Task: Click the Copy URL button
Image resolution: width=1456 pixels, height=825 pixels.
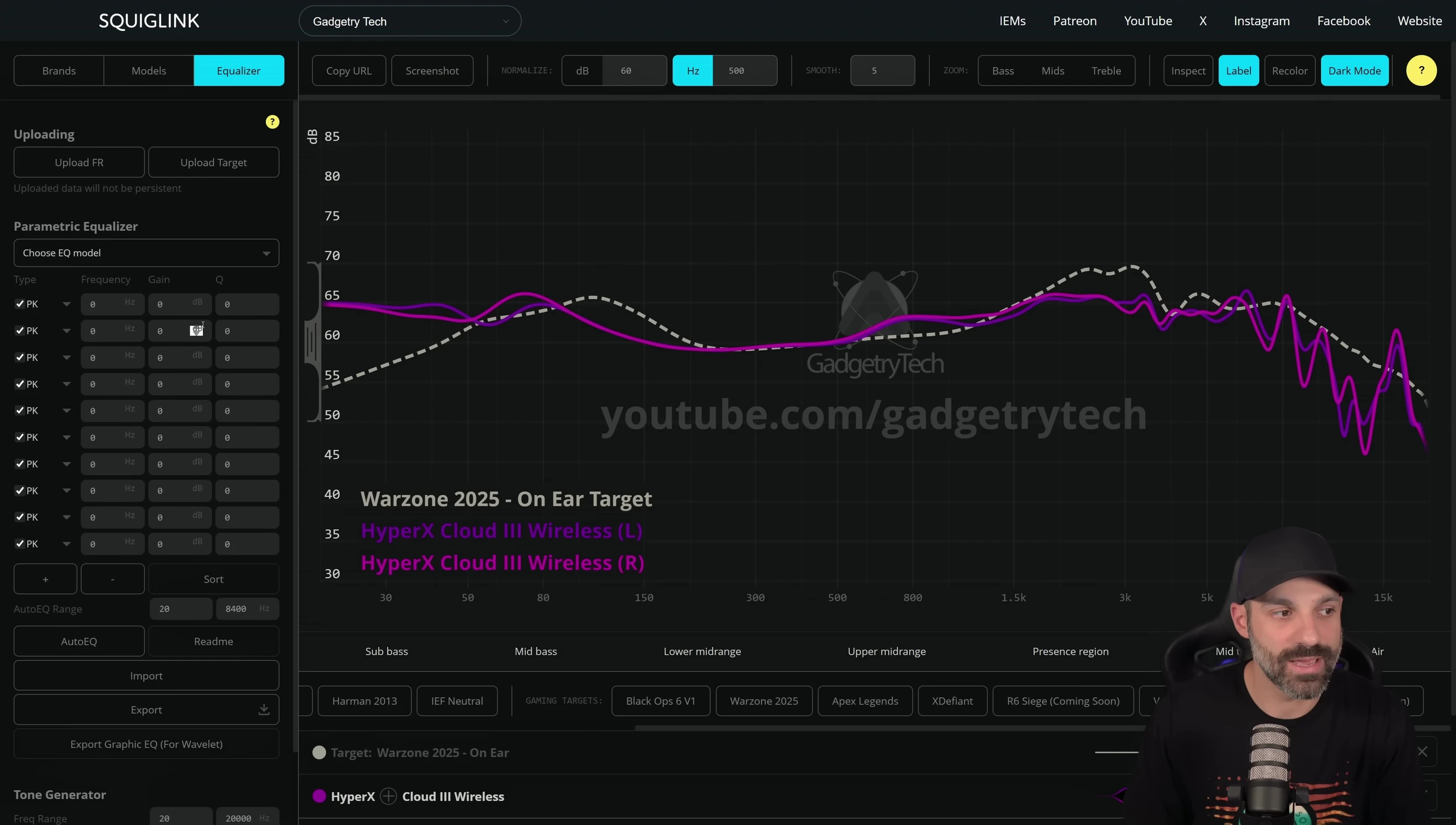Action: pyautogui.click(x=349, y=70)
